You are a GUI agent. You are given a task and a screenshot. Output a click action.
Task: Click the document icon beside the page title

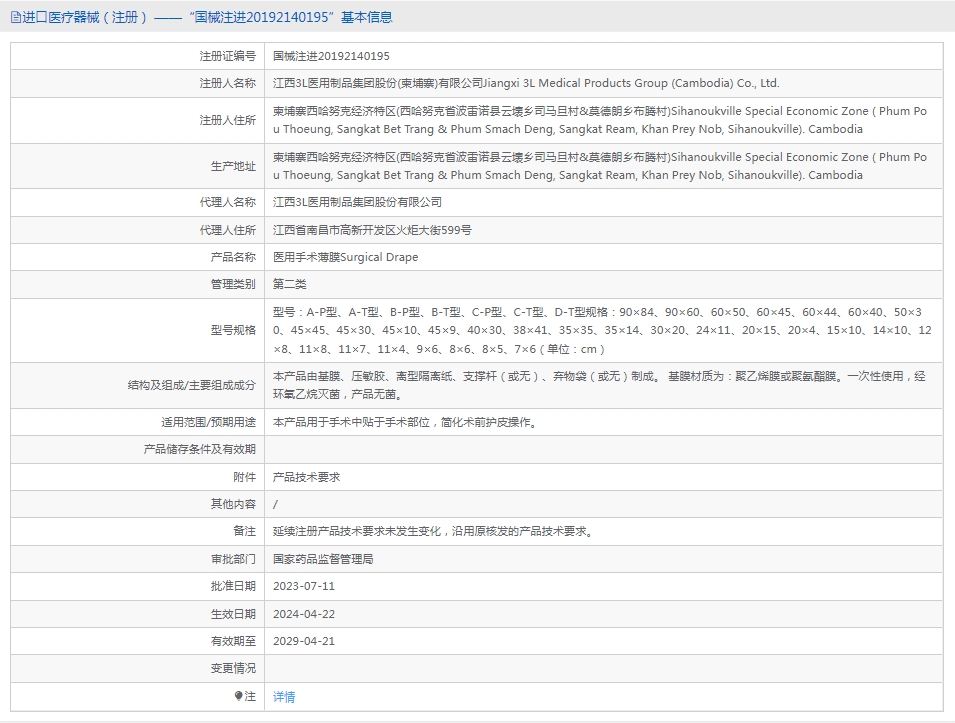15,18
